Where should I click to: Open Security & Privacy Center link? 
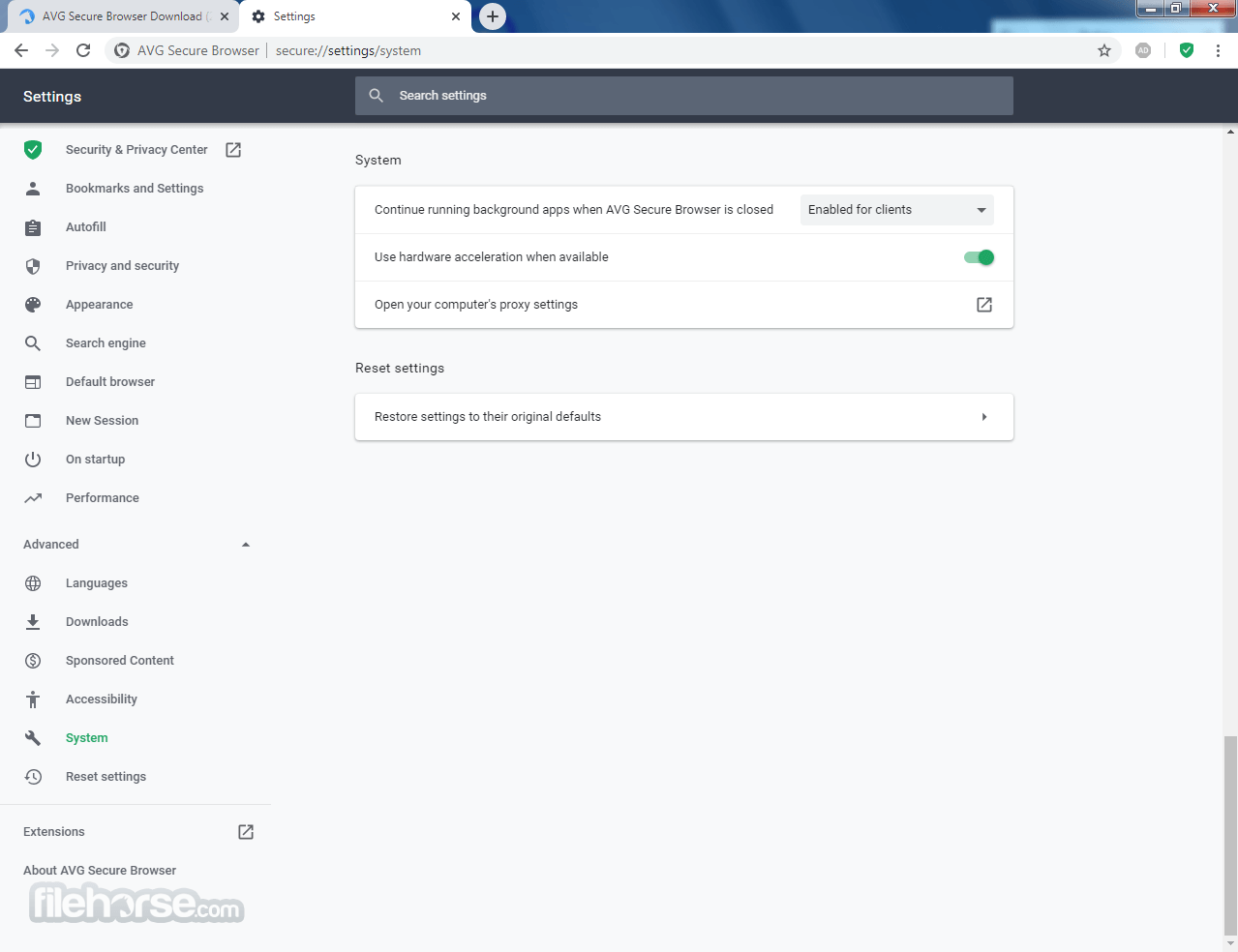click(136, 150)
